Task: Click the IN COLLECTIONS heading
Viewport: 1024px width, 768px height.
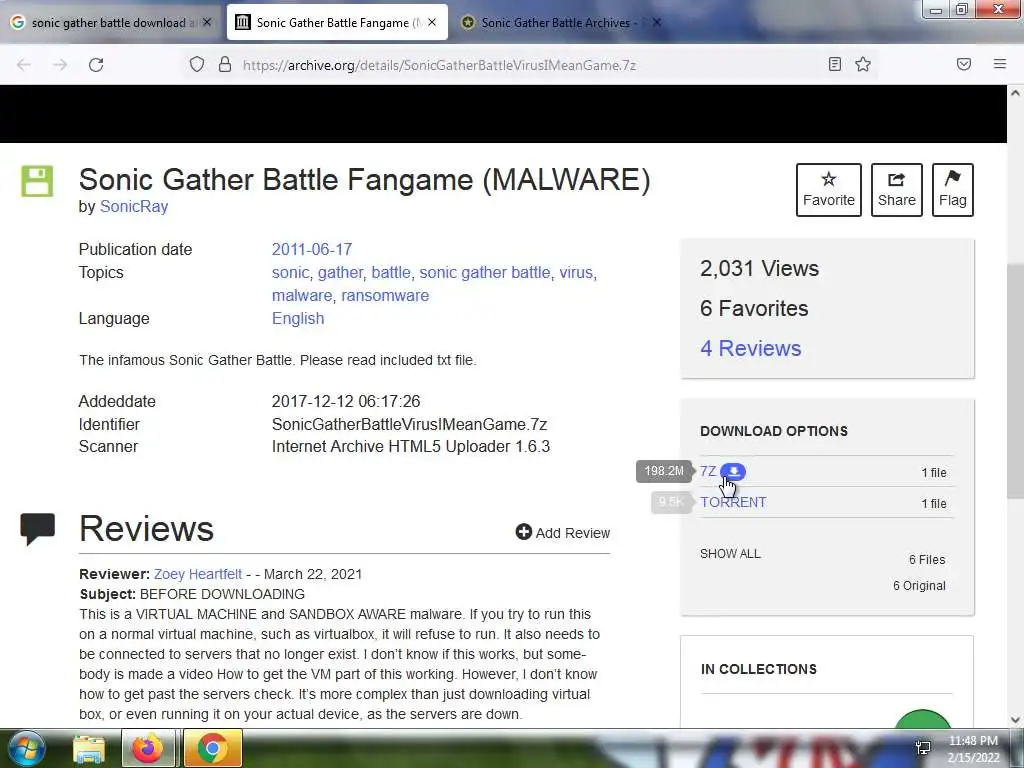Action: [x=759, y=669]
